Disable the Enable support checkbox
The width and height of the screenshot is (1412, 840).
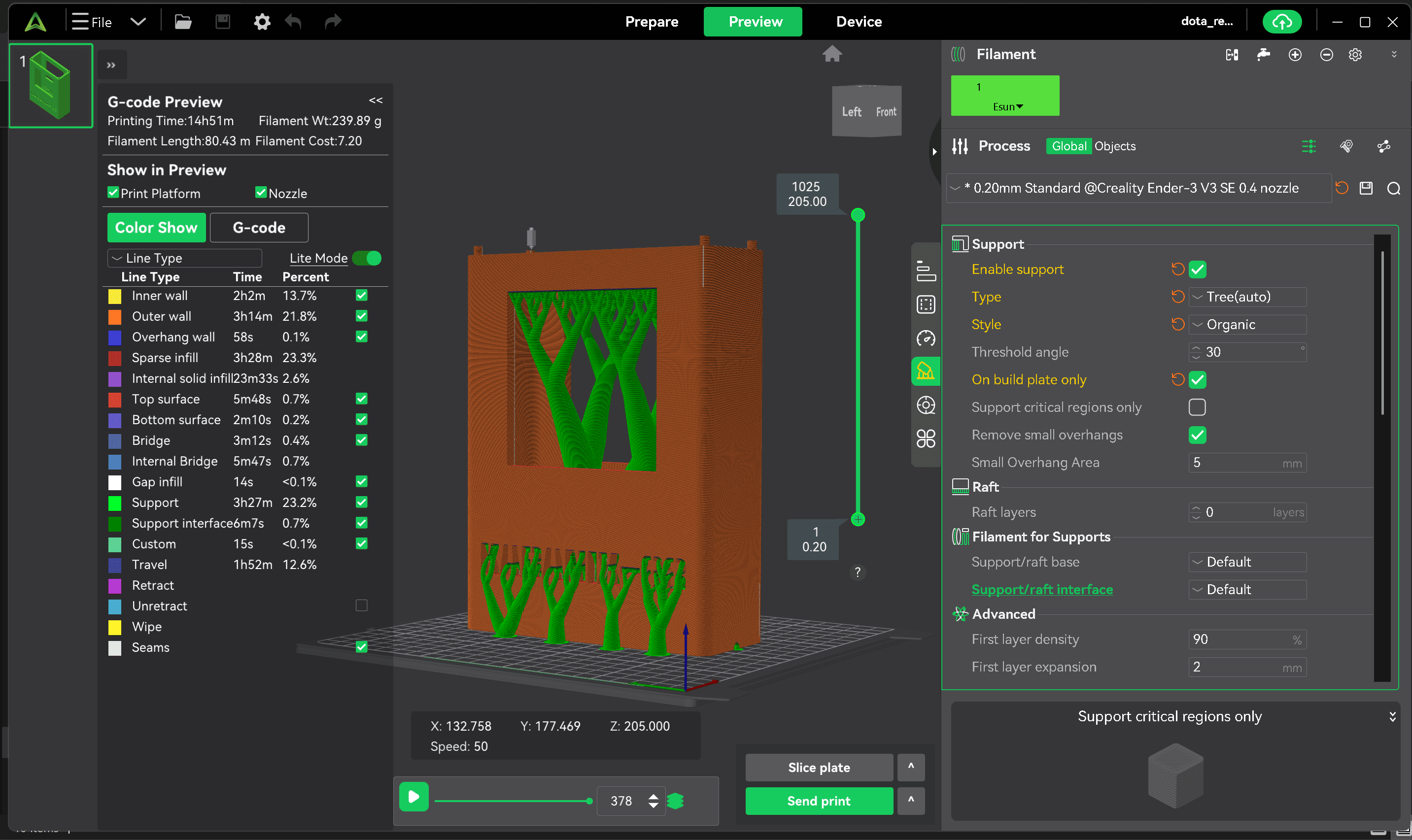pos(1198,269)
